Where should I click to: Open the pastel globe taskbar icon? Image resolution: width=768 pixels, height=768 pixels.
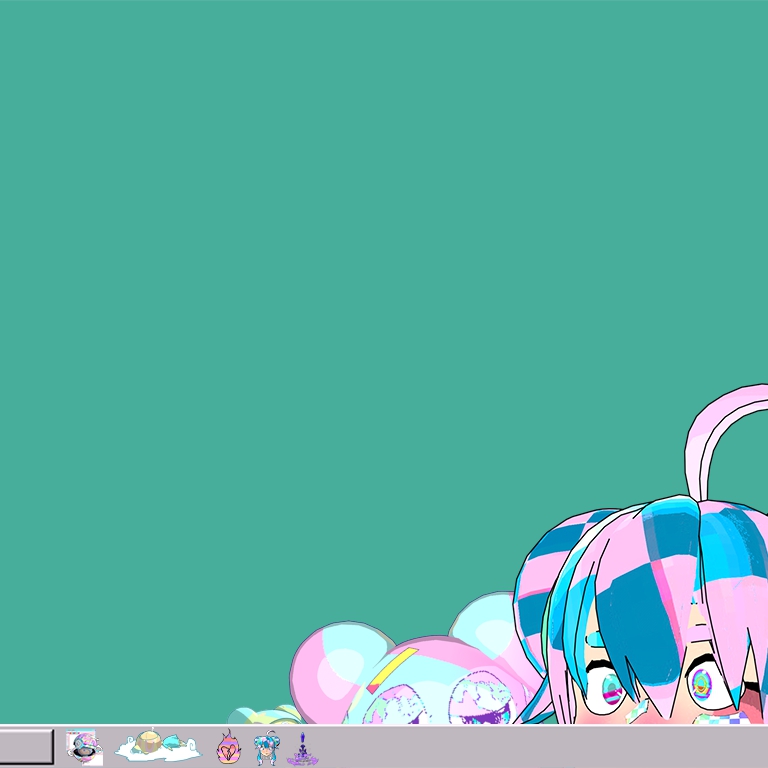click(84, 747)
